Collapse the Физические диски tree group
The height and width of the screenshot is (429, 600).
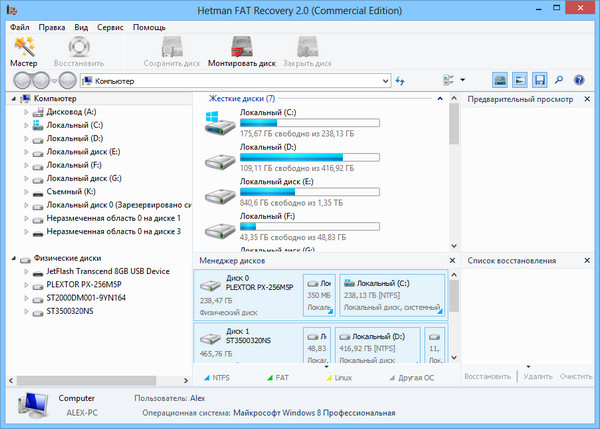[x=12, y=258]
